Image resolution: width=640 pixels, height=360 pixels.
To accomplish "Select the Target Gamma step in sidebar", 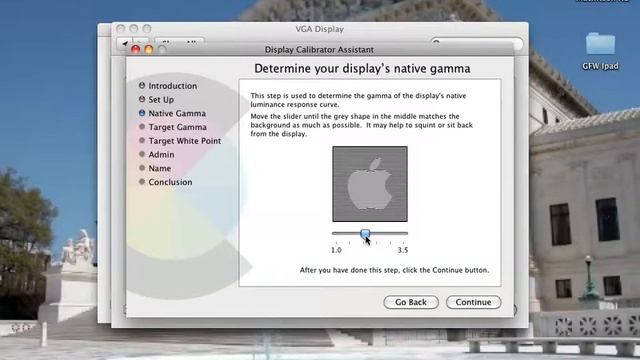I will (173, 127).
